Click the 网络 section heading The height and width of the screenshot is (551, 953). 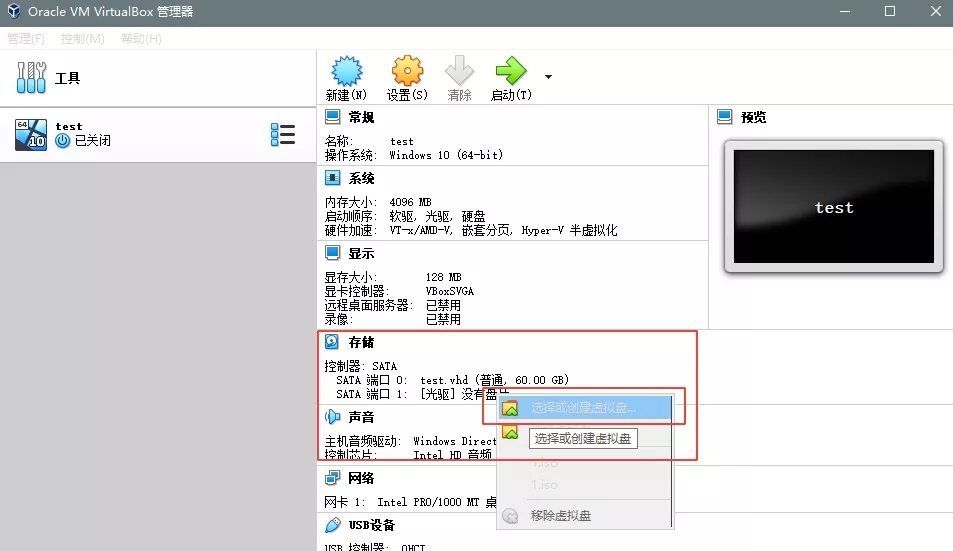point(361,479)
